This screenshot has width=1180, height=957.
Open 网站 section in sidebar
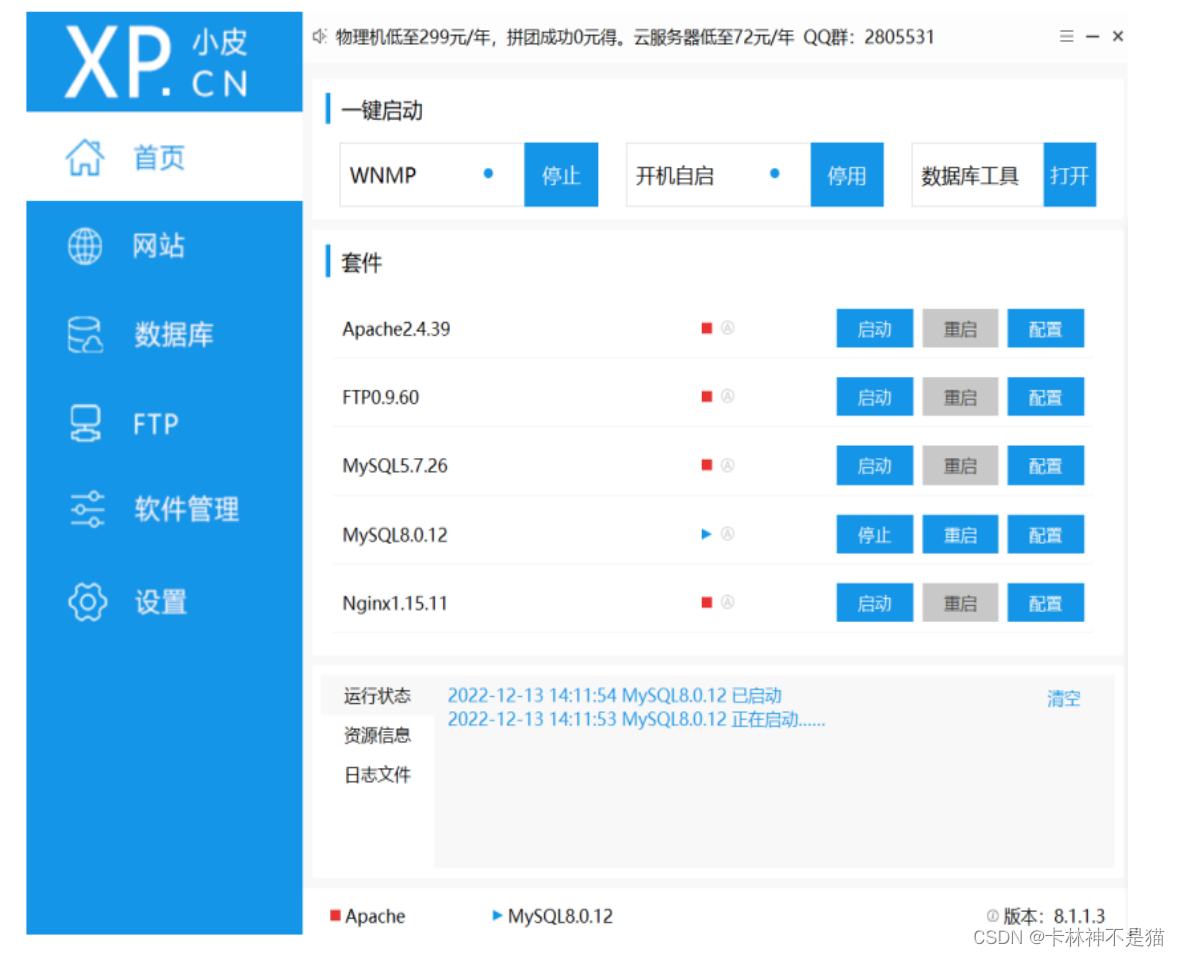(164, 246)
